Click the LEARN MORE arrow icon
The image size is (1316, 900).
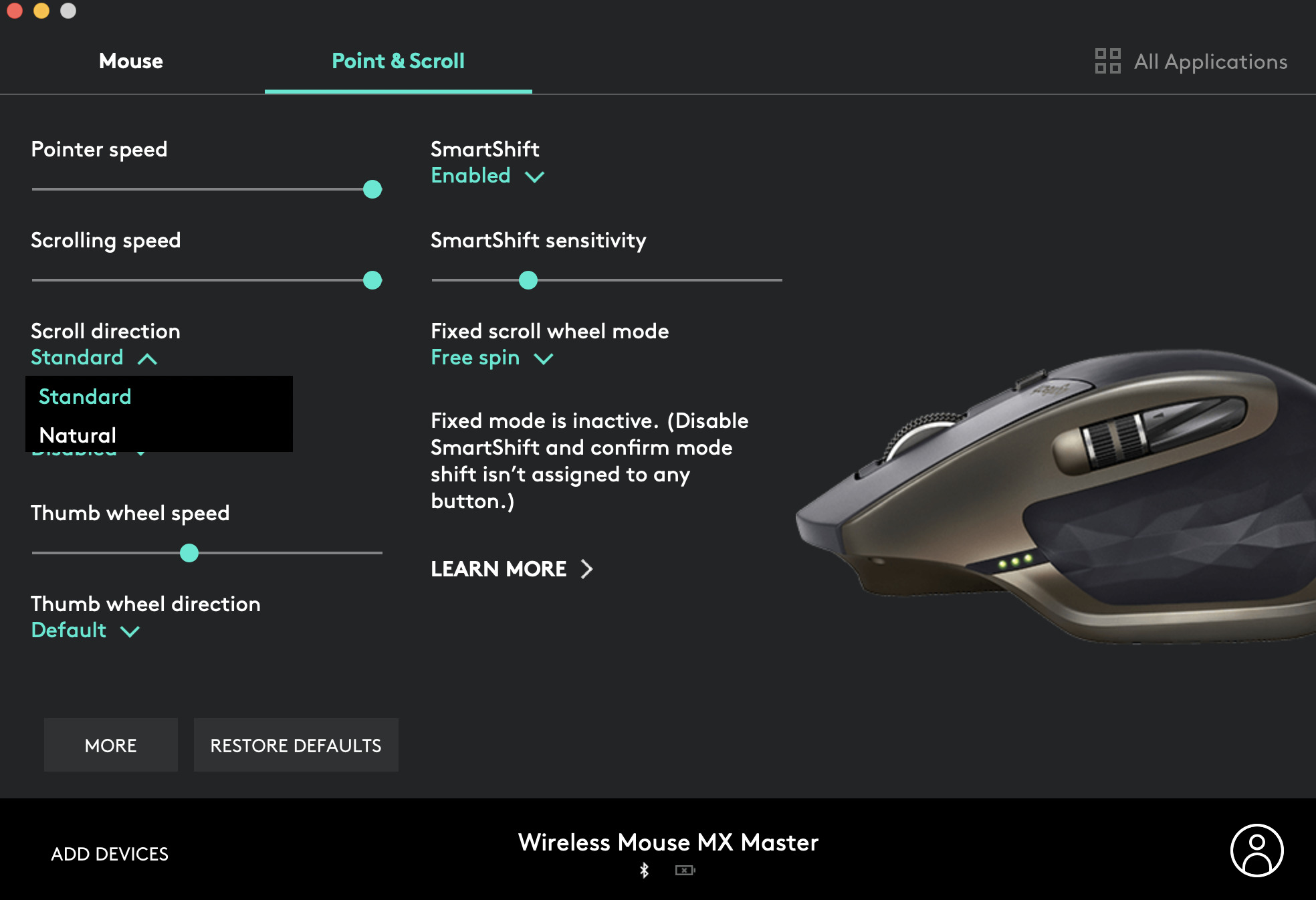click(590, 569)
